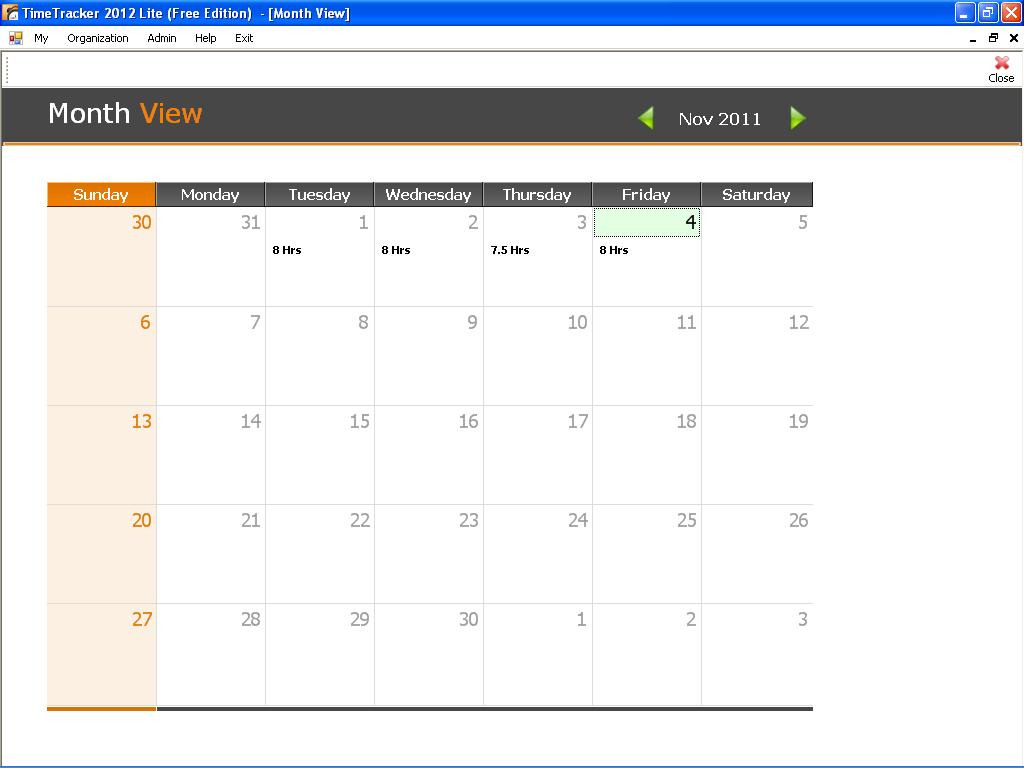Click the 8 Hrs entry on Tuesday 1

click(287, 250)
